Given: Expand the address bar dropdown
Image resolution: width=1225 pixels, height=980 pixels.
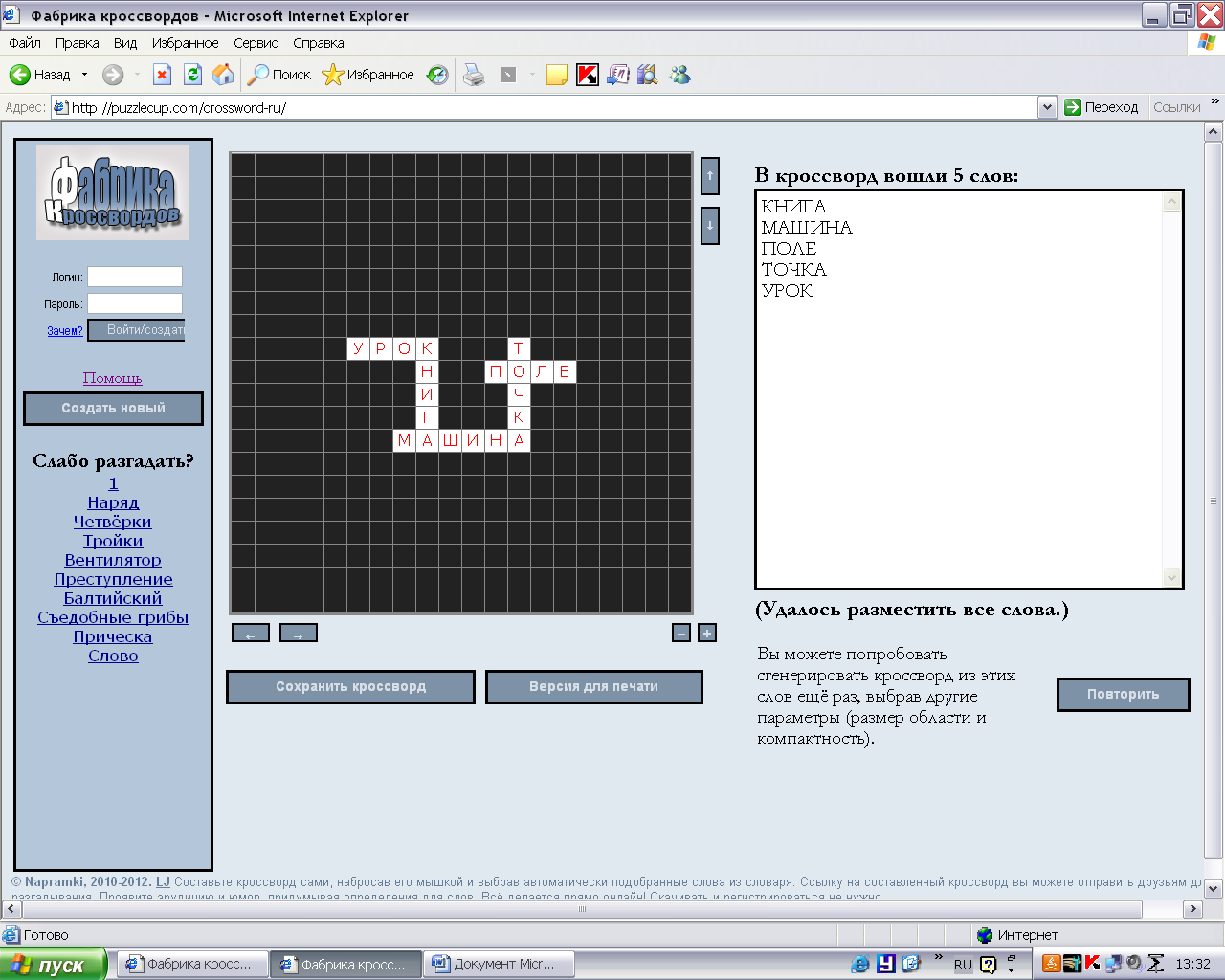Looking at the screenshot, I should tap(1047, 107).
